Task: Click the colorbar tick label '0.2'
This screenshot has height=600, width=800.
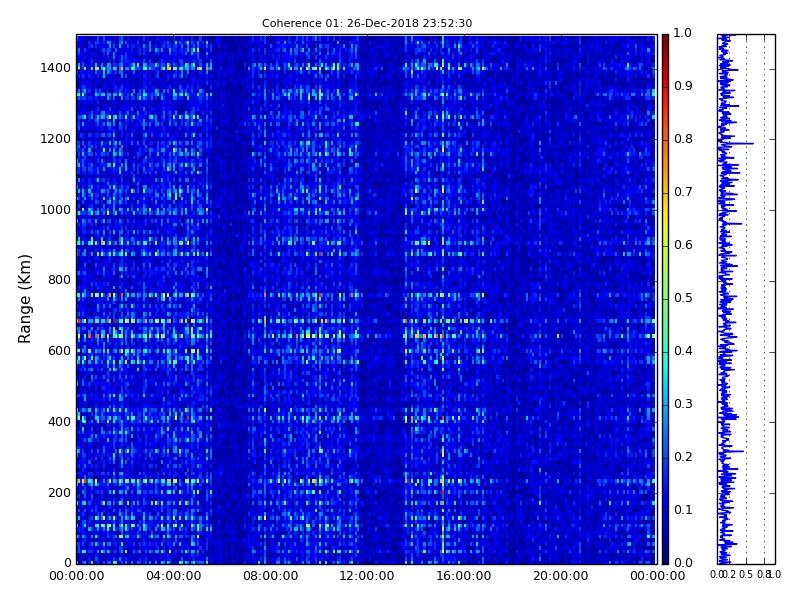Action: coord(683,457)
